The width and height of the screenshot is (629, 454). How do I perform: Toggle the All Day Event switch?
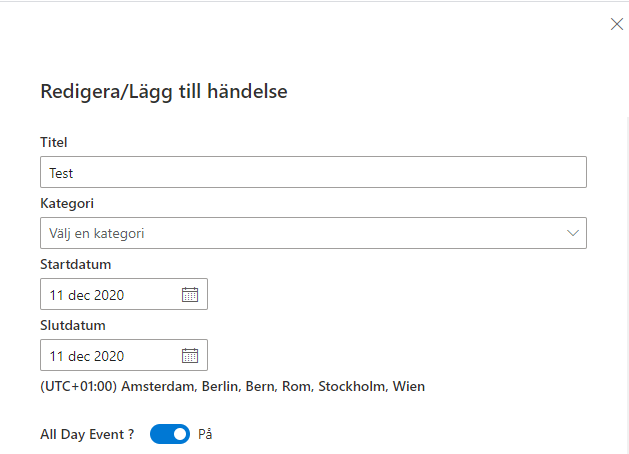tap(170, 434)
